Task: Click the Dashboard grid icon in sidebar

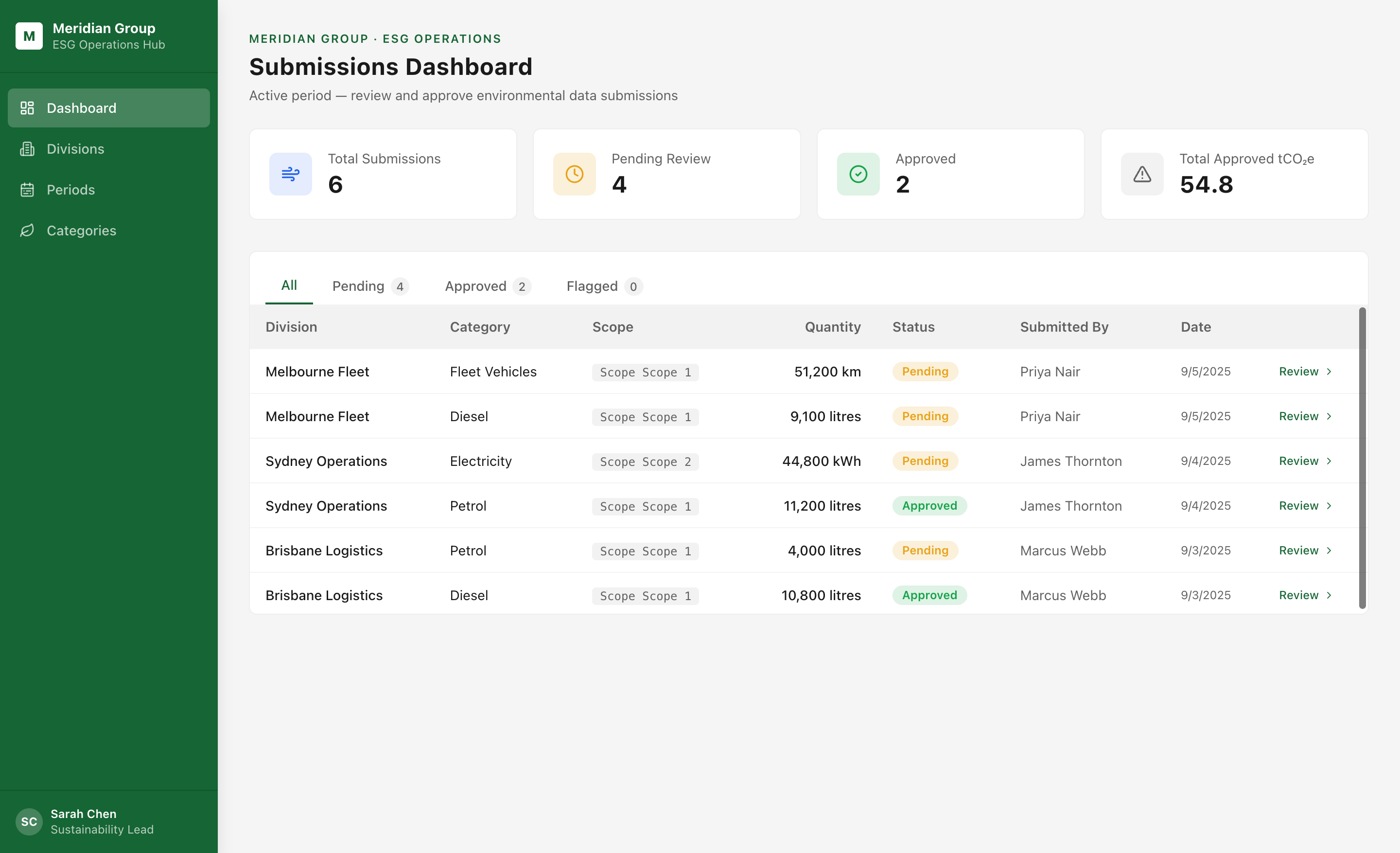Action: pos(27,108)
